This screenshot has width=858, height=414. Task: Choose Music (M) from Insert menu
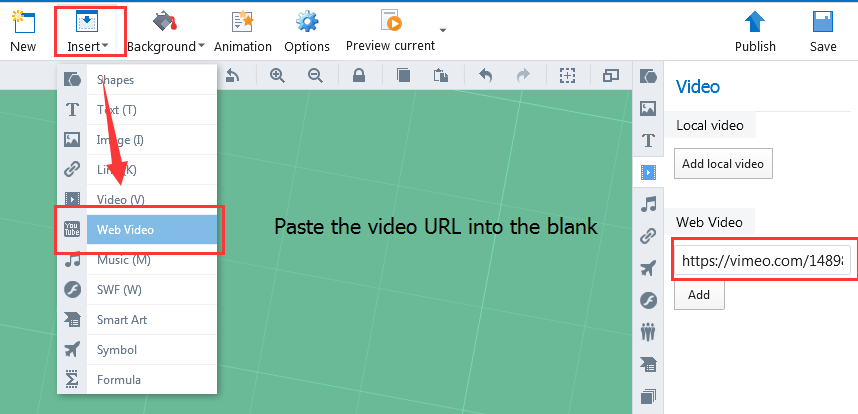137,260
